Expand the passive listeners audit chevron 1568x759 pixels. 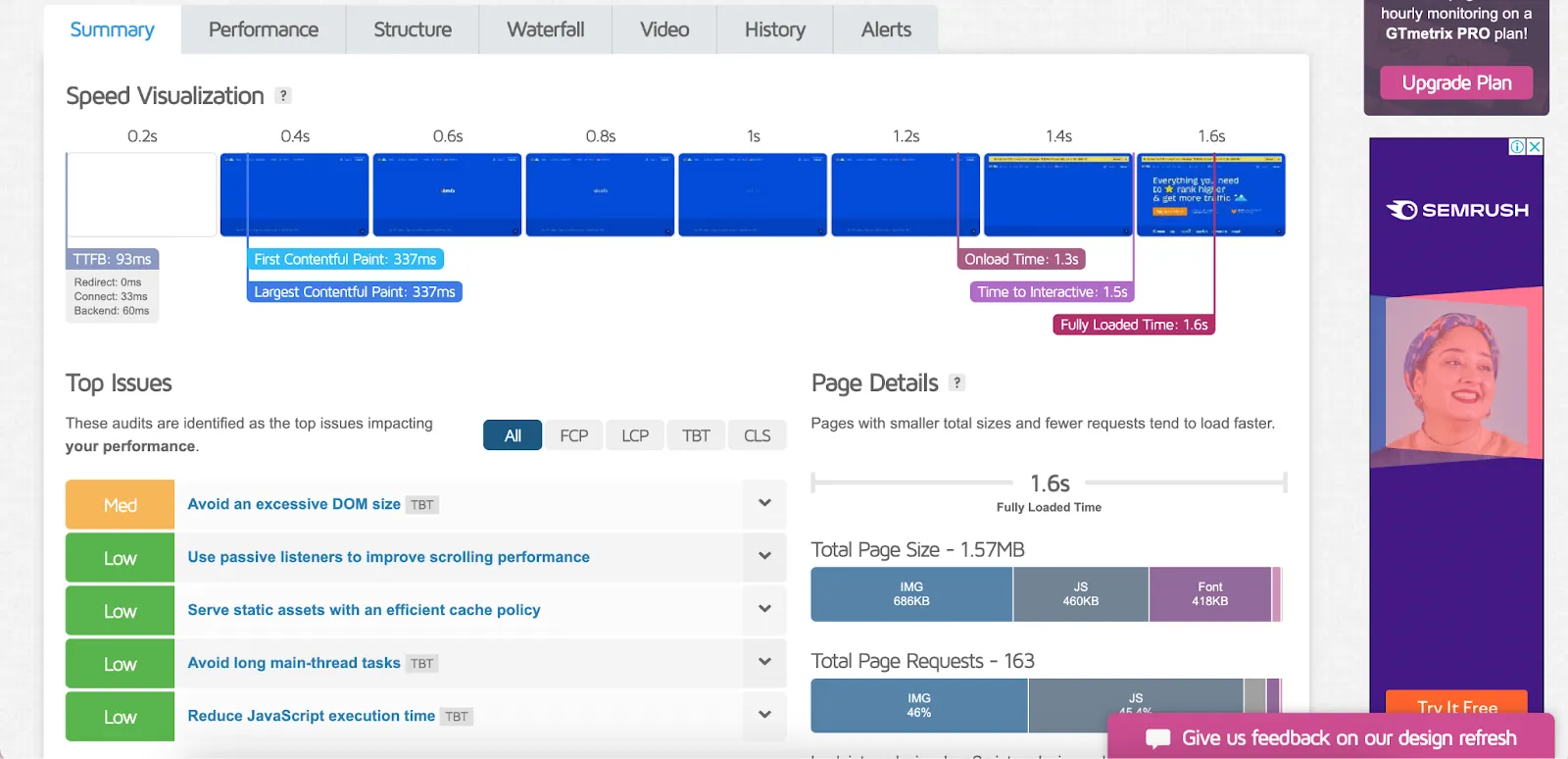pyautogui.click(x=764, y=557)
